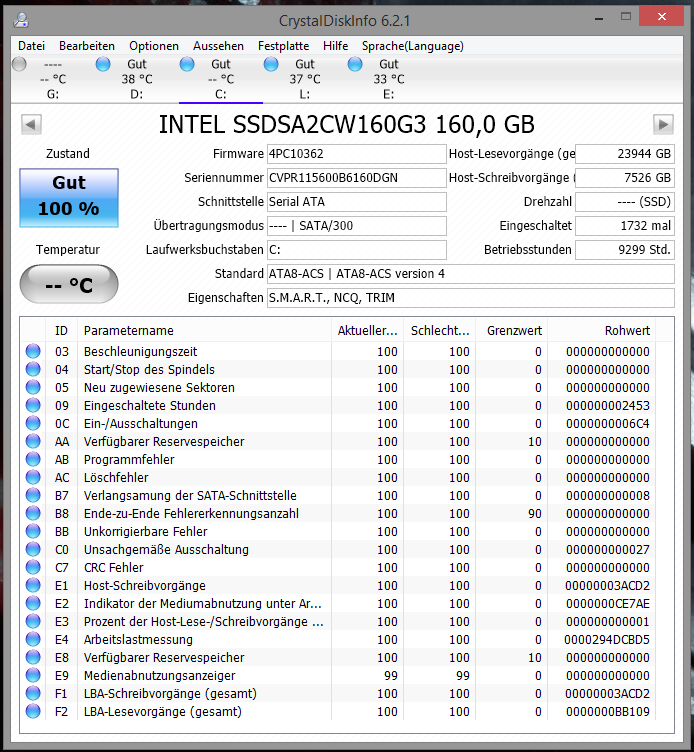Click status icon for F1 LBA-Schreibvorgänge

[x=33, y=693]
